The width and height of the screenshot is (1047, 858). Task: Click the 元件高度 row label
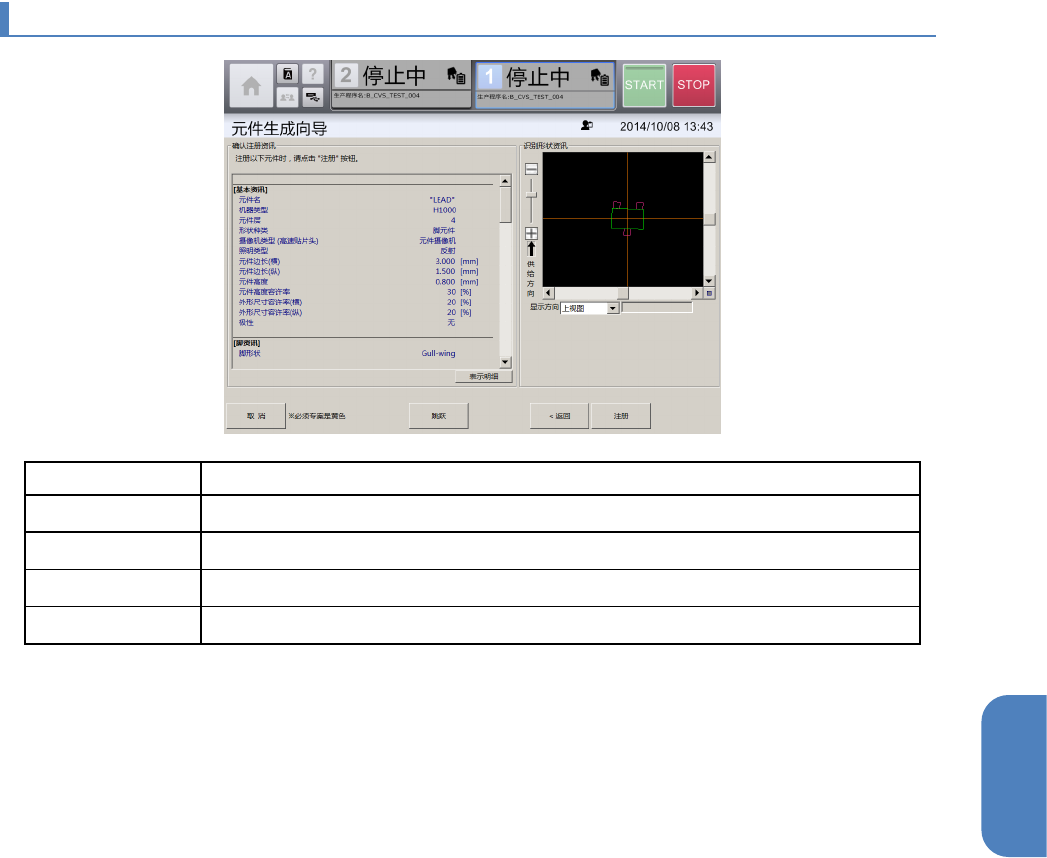tap(254, 282)
